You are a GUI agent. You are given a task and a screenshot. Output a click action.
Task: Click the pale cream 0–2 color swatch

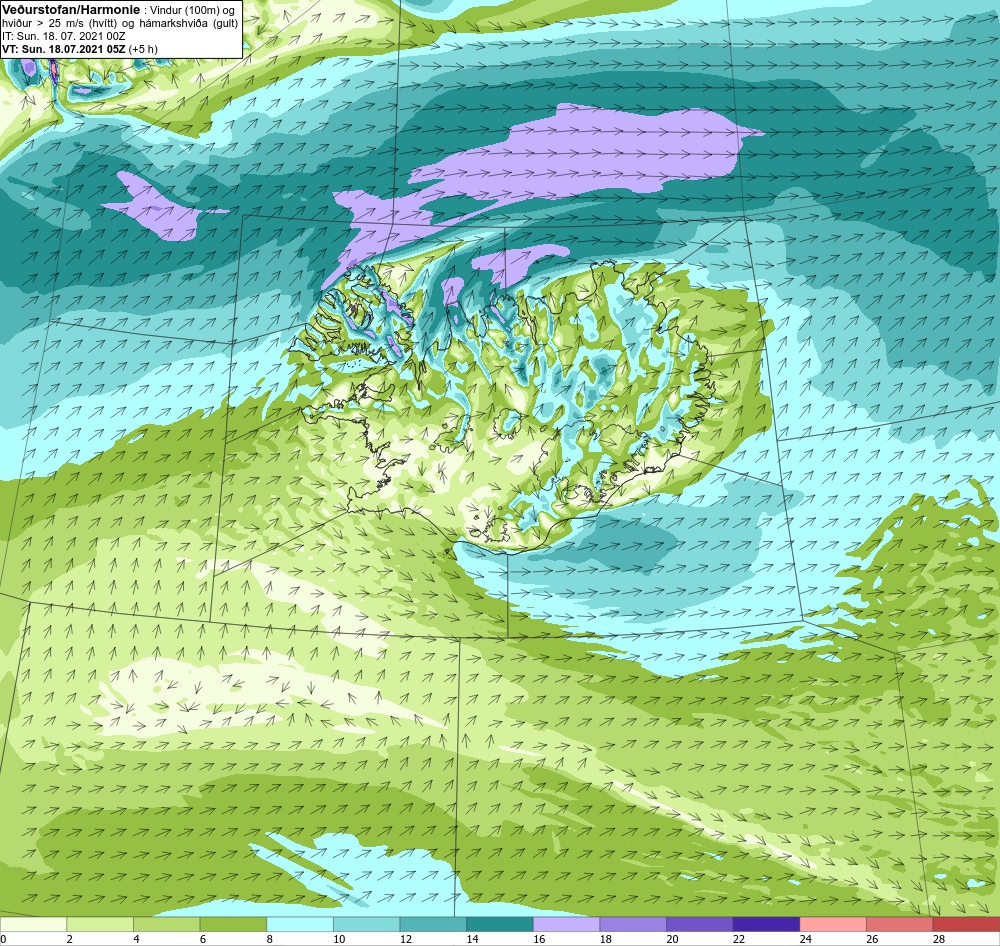(33, 924)
